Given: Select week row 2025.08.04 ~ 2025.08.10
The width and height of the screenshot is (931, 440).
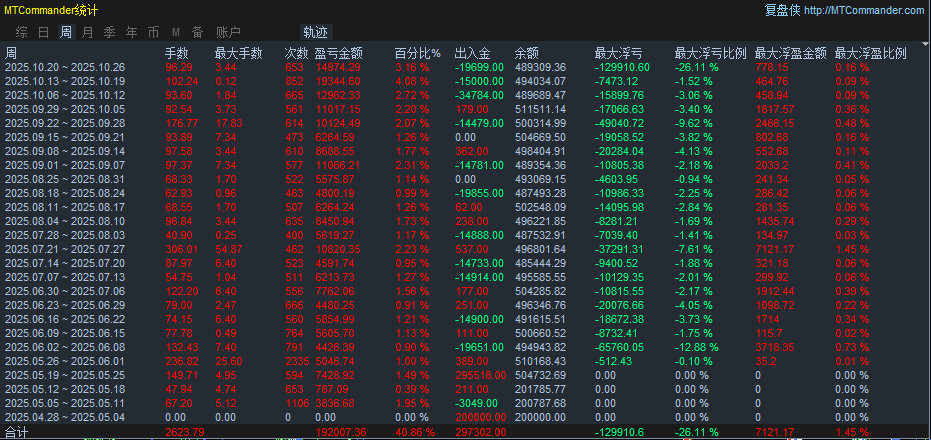Looking at the screenshot, I should [466, 221].
